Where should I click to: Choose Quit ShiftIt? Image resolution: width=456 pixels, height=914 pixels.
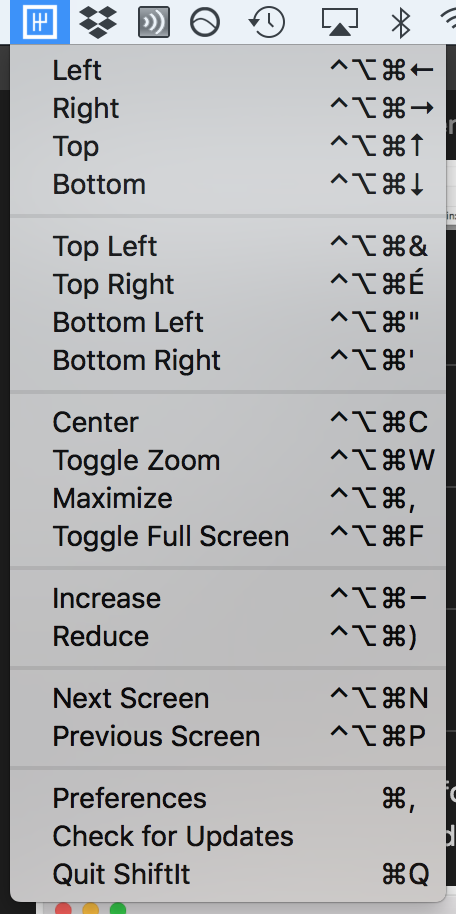click(x=228, y=874)
